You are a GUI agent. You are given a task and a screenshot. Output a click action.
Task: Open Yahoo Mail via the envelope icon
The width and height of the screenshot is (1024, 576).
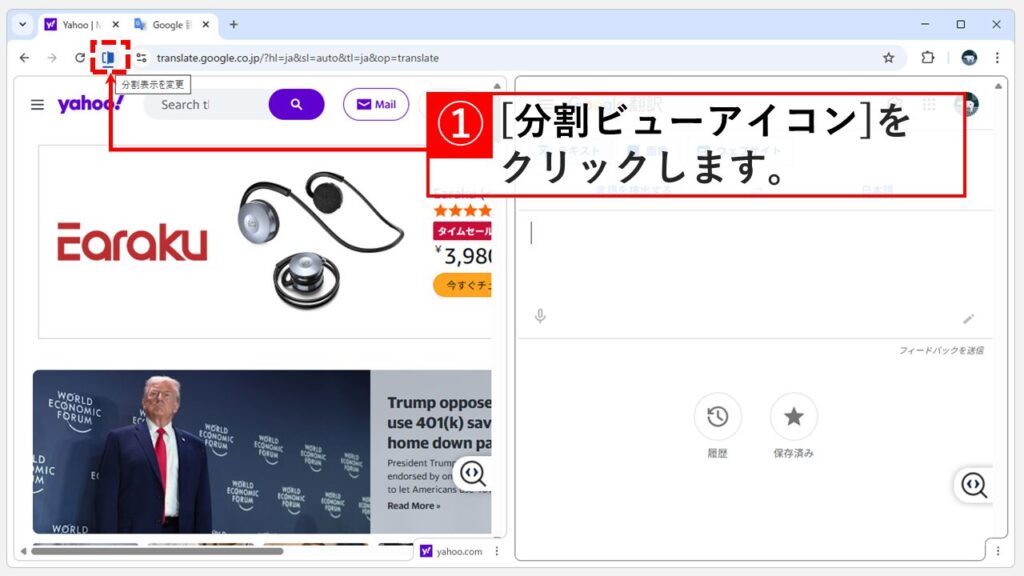(375, 104)
